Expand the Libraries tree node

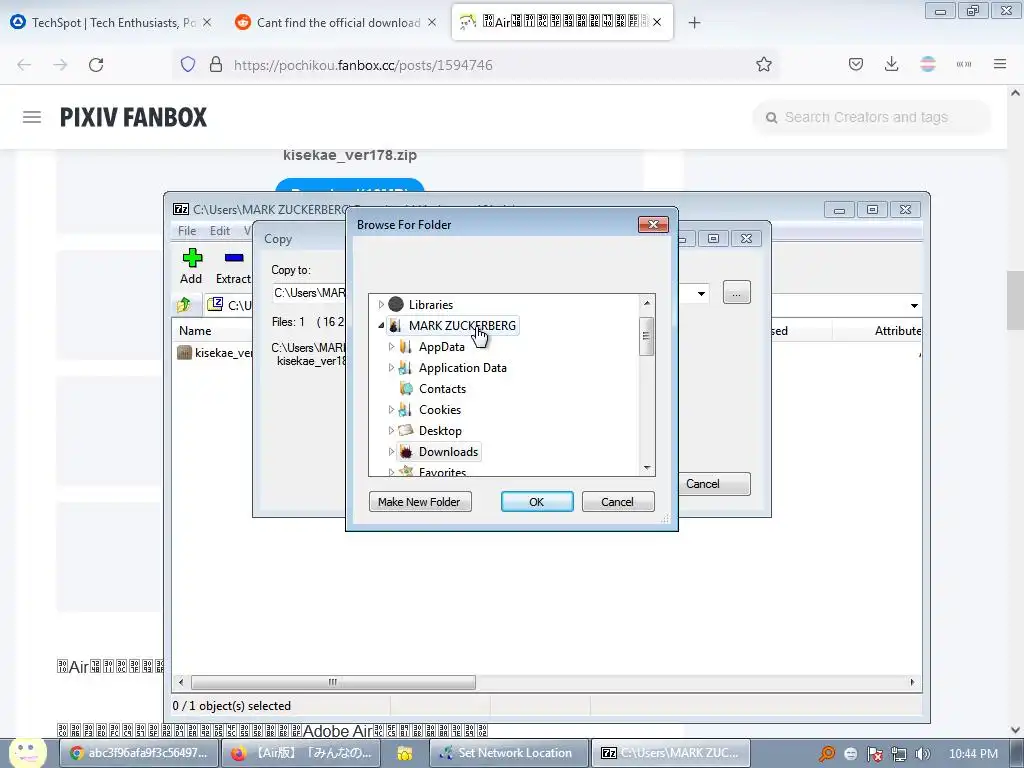click(x=381, y=304)
